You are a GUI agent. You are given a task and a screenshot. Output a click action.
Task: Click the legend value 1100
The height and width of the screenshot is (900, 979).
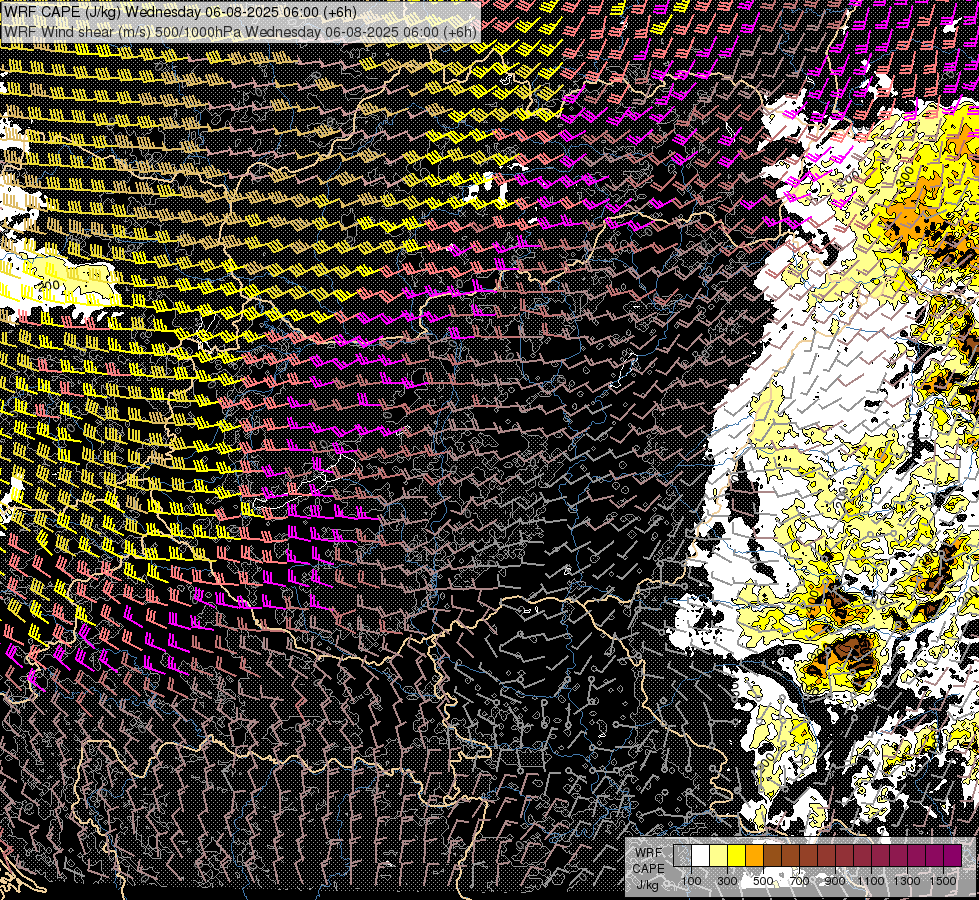(870, 881)
